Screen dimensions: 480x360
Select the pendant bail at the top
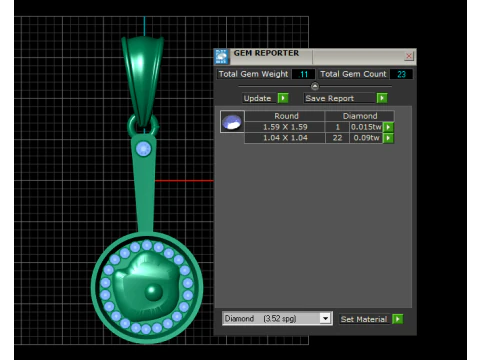(143, 80)
